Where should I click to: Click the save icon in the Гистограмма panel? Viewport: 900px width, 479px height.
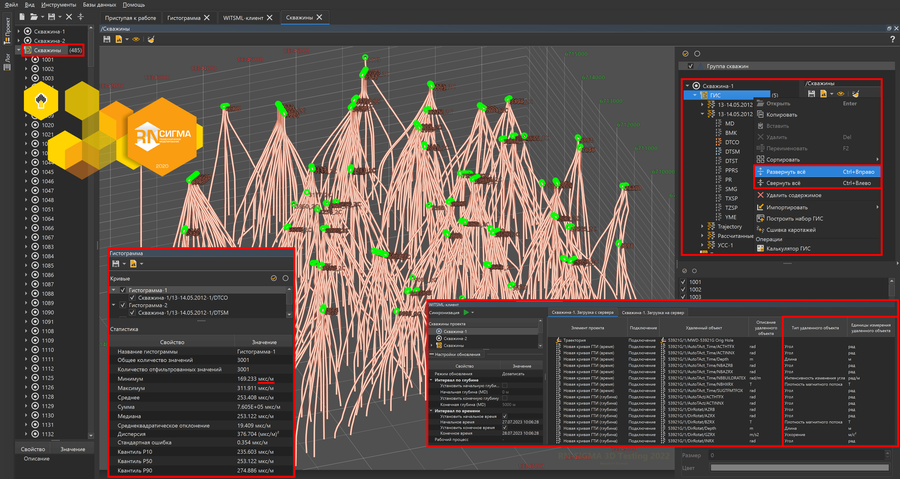(115, 263)
